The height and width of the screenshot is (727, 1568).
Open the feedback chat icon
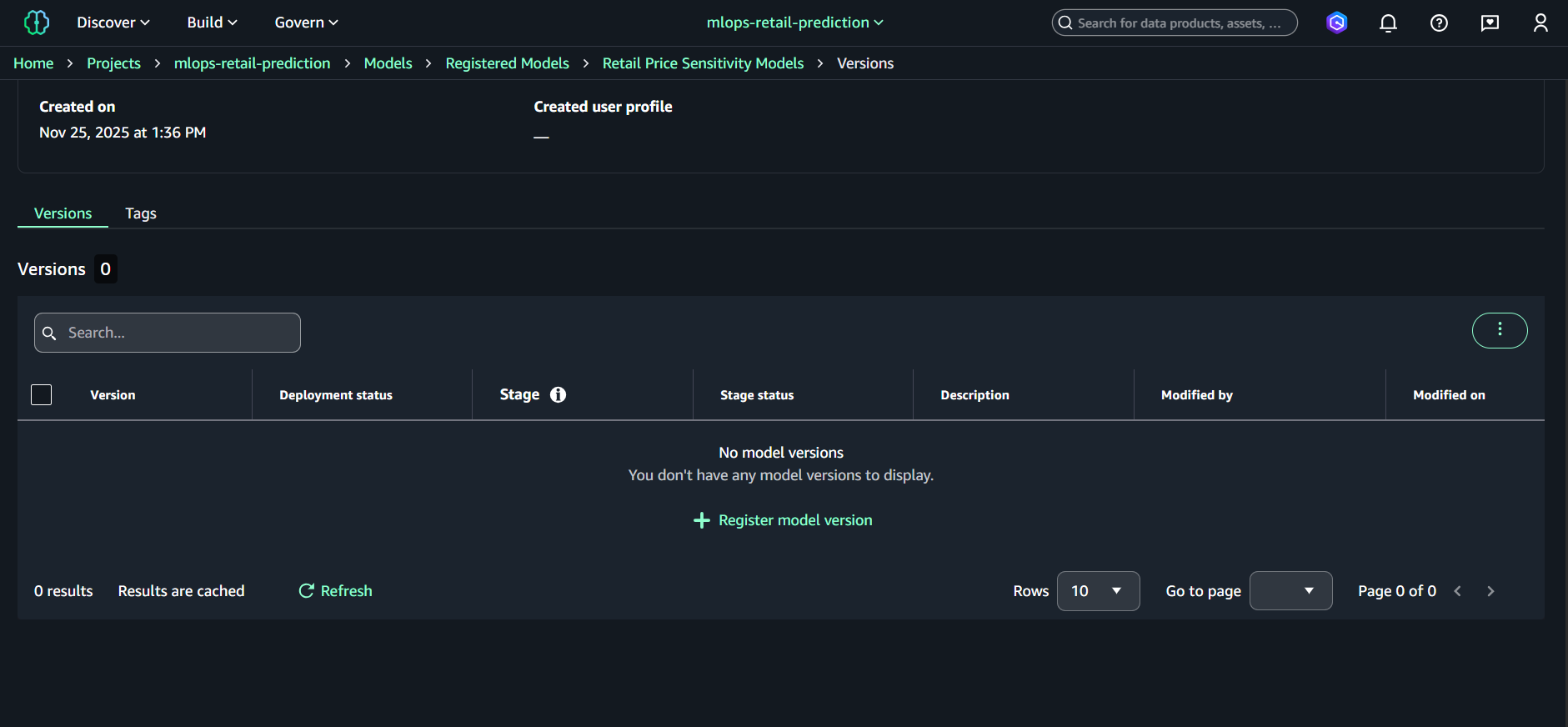pyautogui.click(x=1490, y=23)
